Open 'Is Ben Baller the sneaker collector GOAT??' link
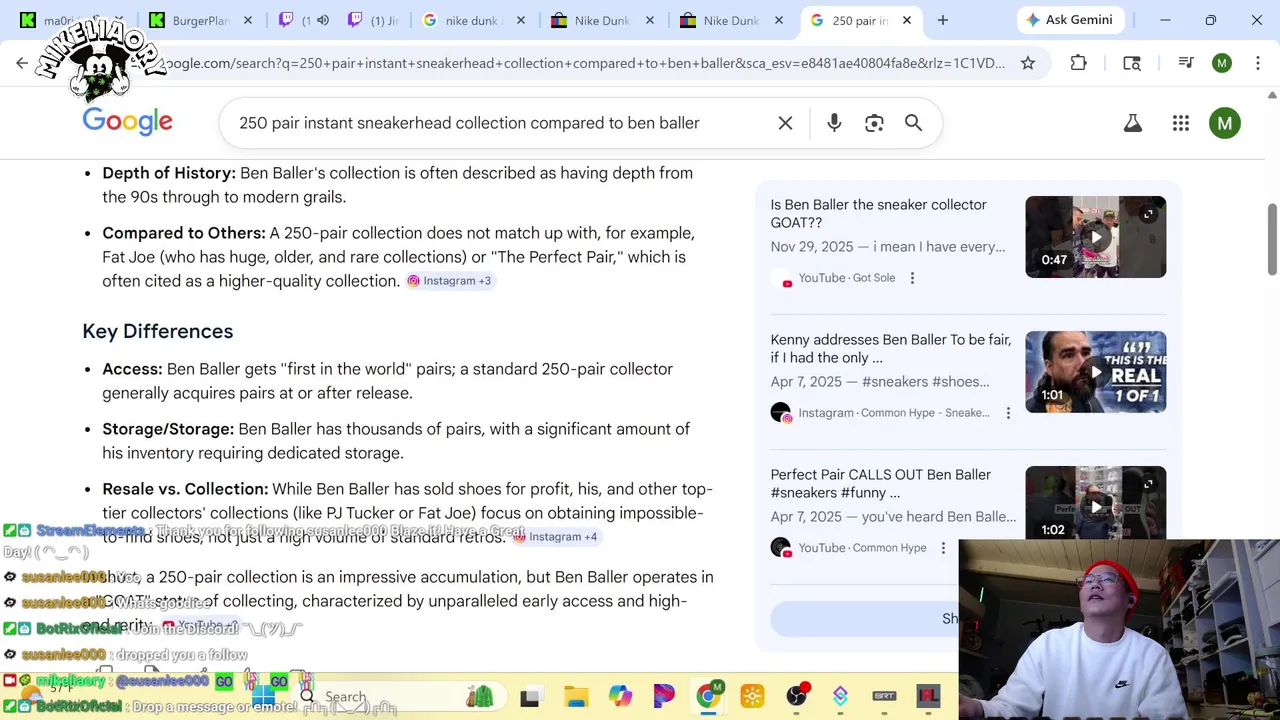Image resolution: width=1280 pixels, height=720 pixels. coord(879,214)
